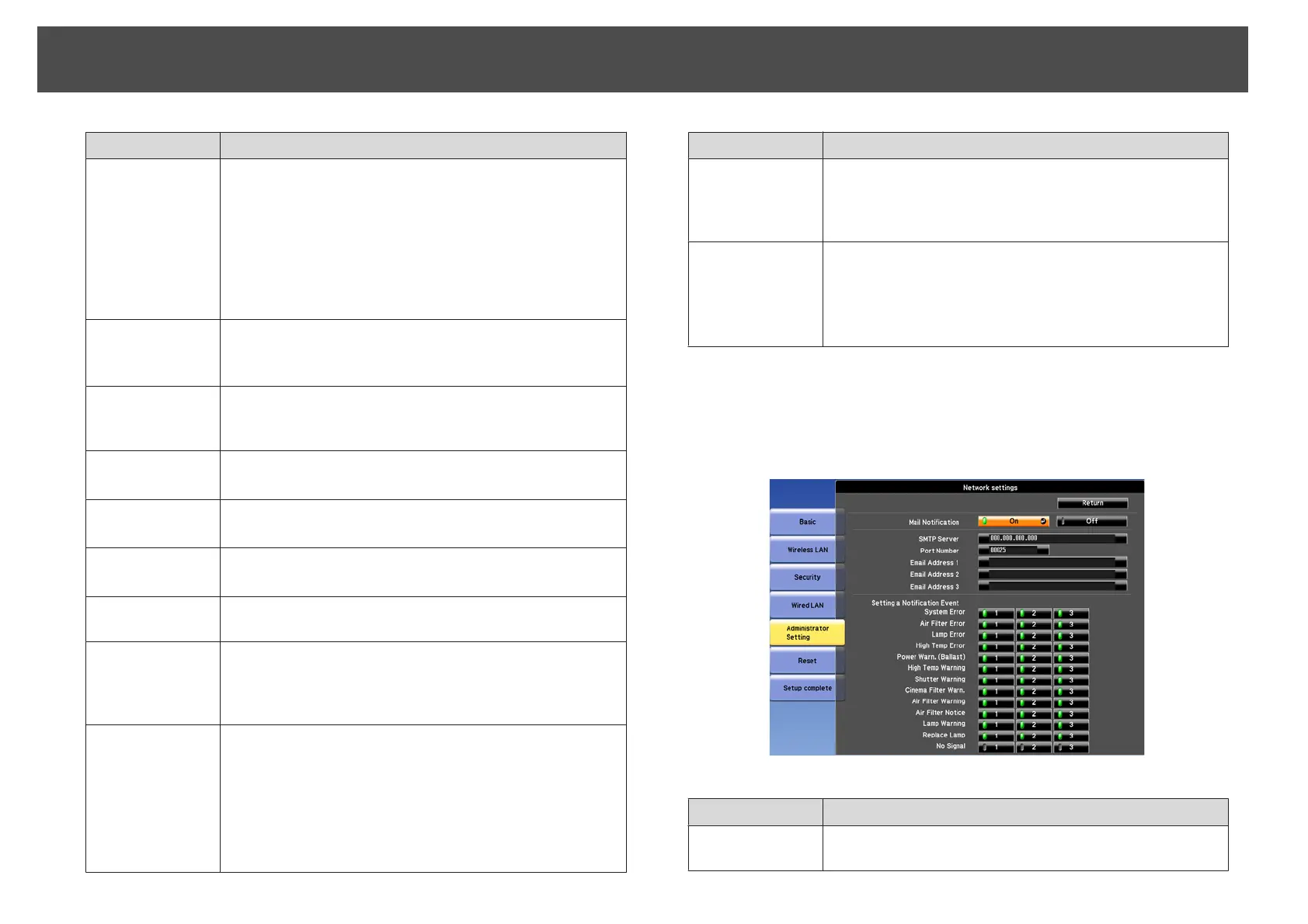Switch to the Wireless LAN tab
Screen dimensions: 1308x924
coord(807,550)
